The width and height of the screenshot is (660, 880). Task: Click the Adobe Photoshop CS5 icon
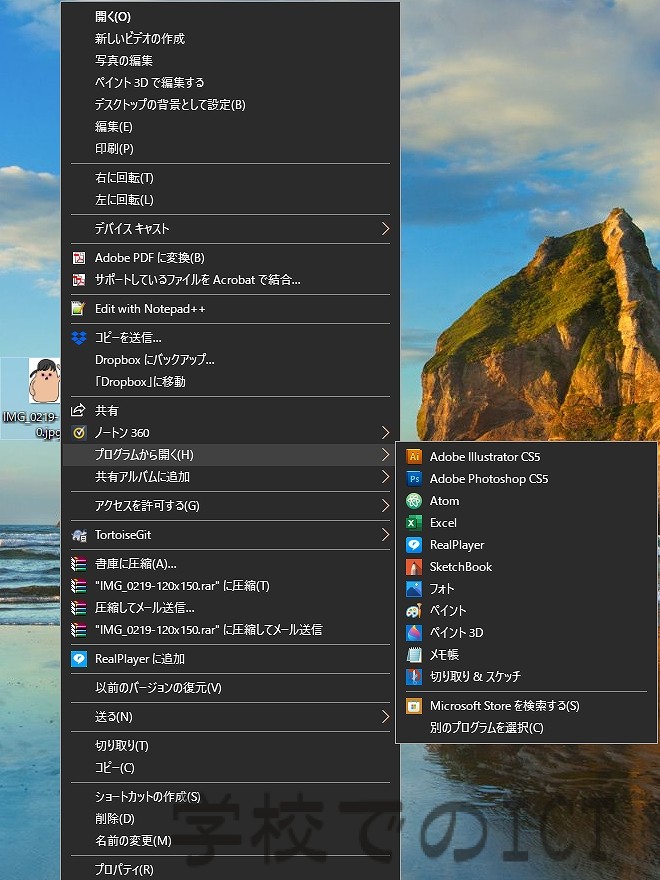(x=414, y=479)
